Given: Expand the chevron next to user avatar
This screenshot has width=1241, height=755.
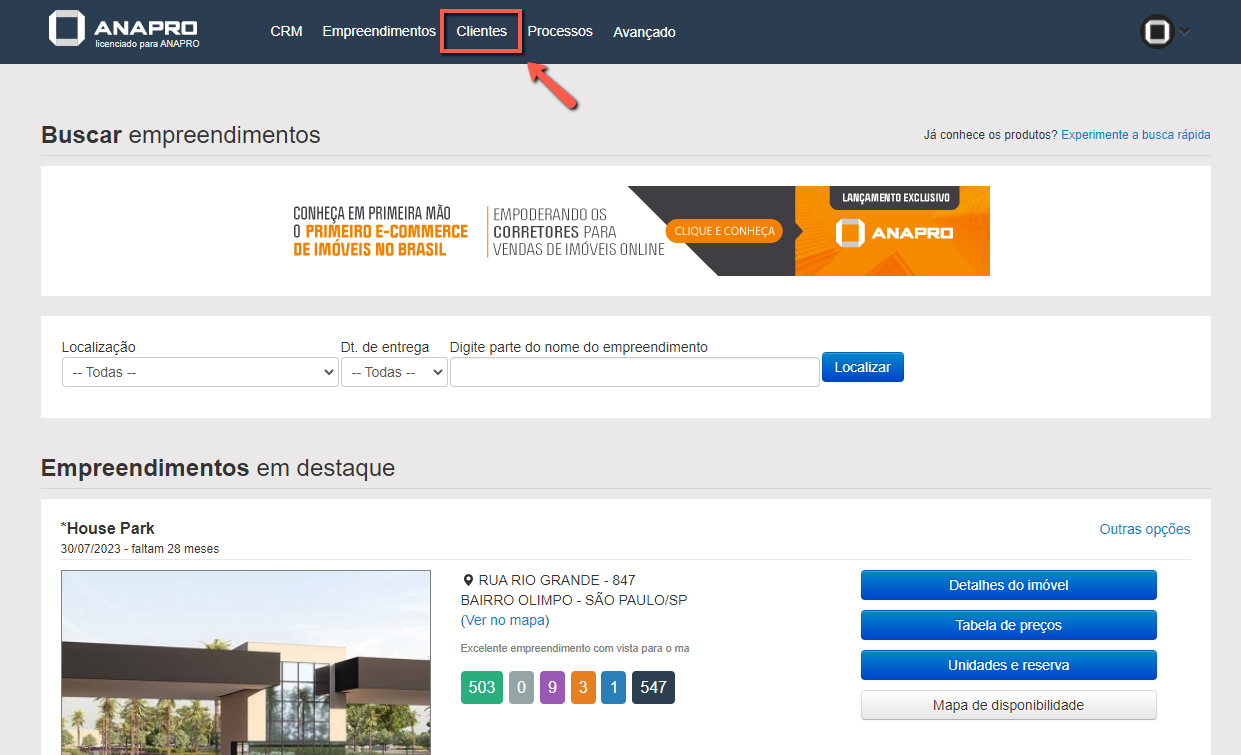Looking at the screenshot, I should tap(1185, 32).
